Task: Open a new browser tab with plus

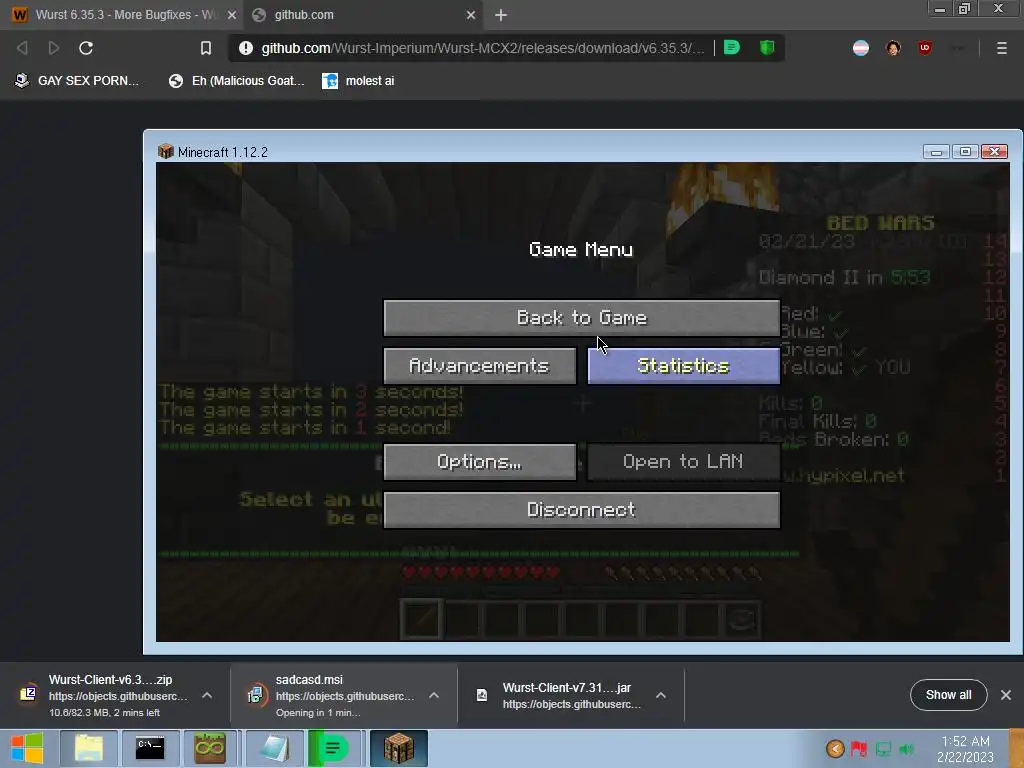Action: point(501,15)
